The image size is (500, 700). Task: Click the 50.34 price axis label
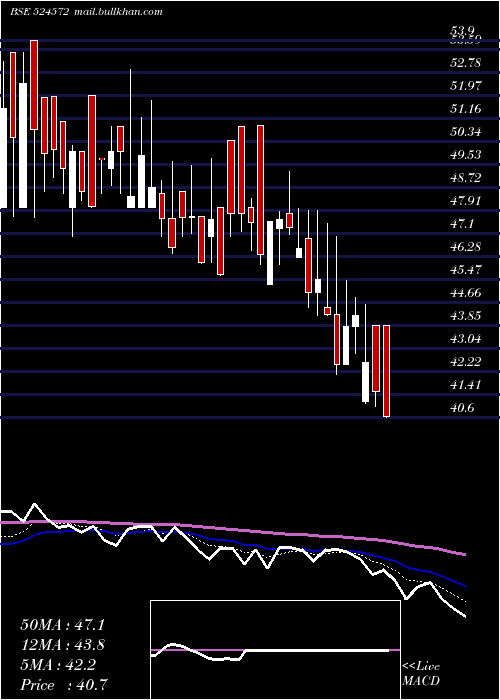pos(466,131)
